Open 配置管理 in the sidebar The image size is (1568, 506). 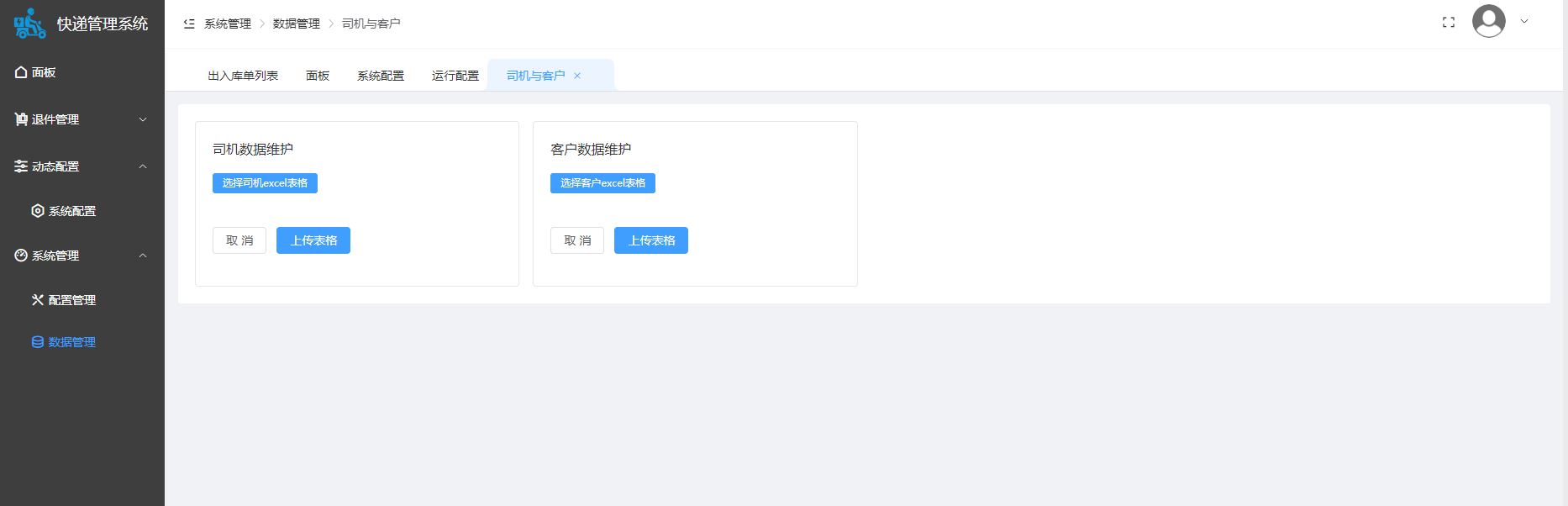[x=71, y=300]
